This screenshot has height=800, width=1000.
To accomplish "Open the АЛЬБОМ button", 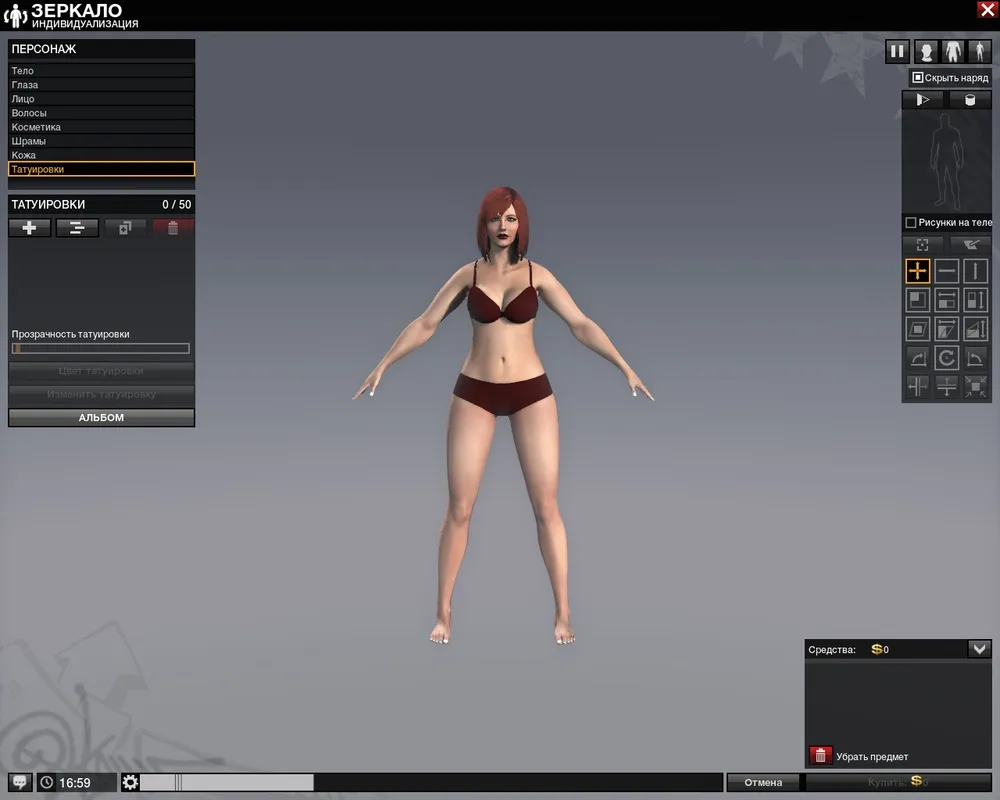I will click(101, 417).
